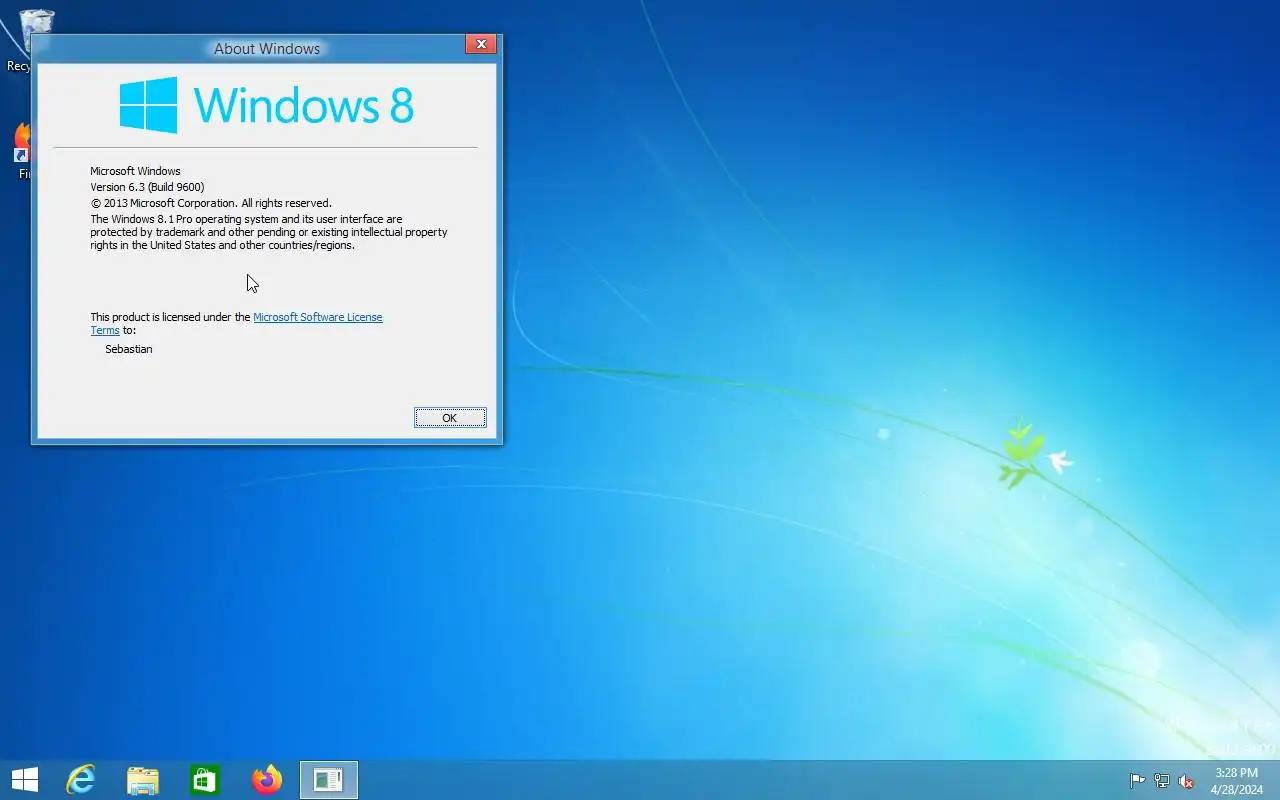This screenshot has width=1280, height=800.
Task: Open the Microsoft Software License Terms link
Action: point(318,317)
